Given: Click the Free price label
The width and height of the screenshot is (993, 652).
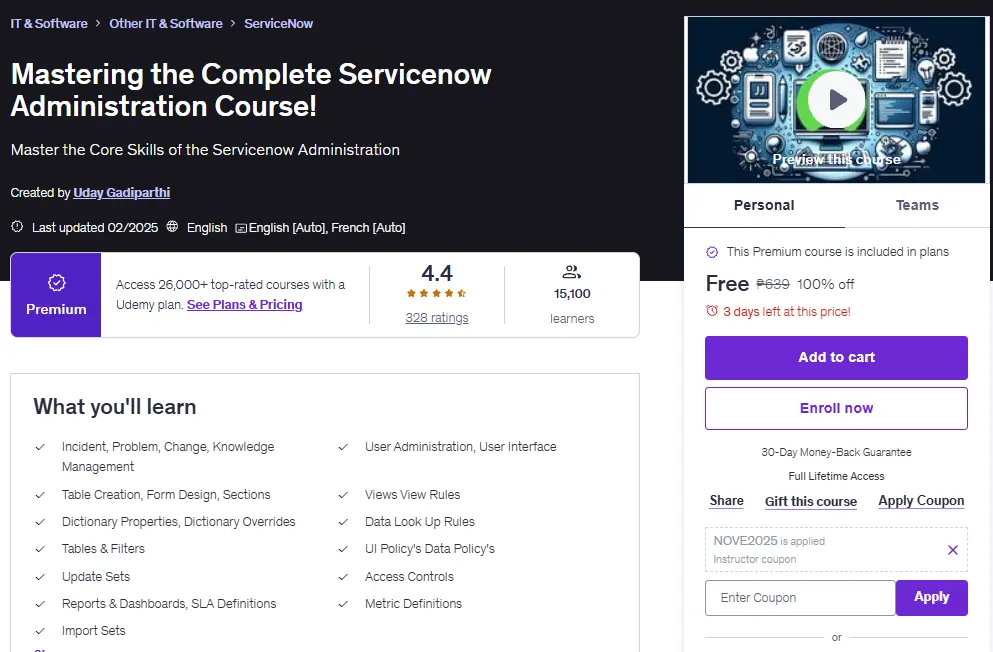Looking at the screenshot, I should [x=727, y=284].
